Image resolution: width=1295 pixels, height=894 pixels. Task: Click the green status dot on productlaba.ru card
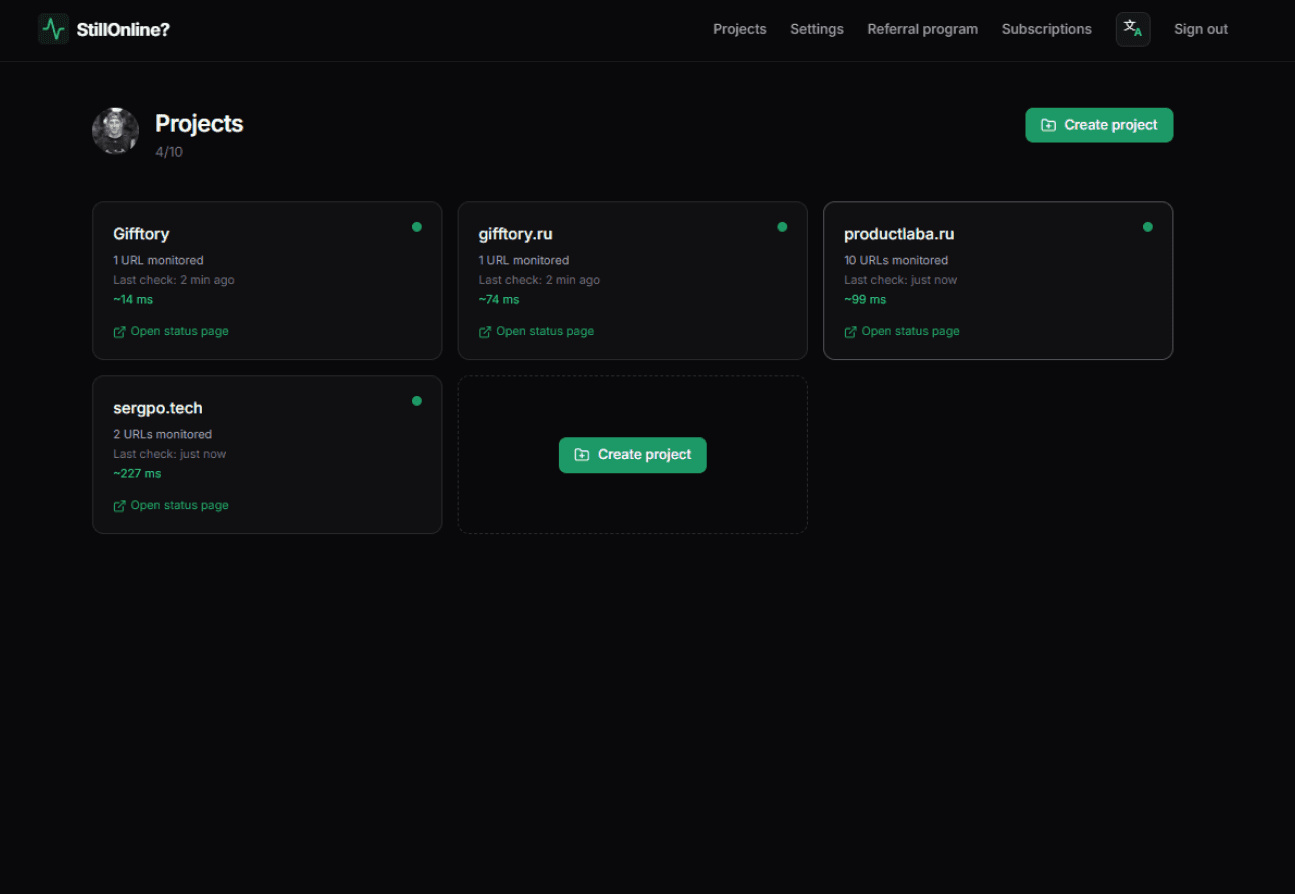pos(1148,227)
